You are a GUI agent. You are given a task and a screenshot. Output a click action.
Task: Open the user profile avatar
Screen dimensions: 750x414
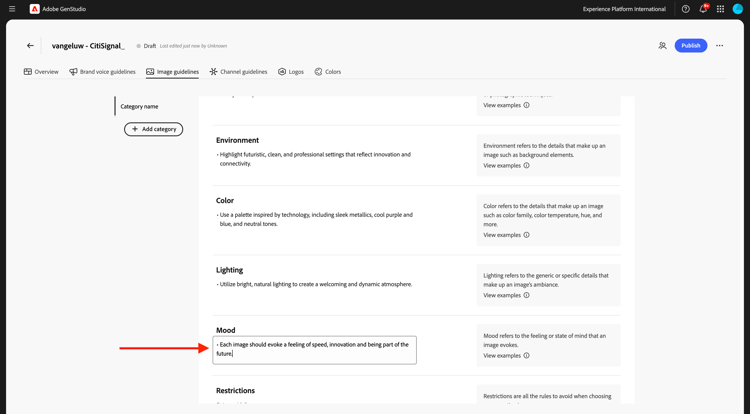738,9
